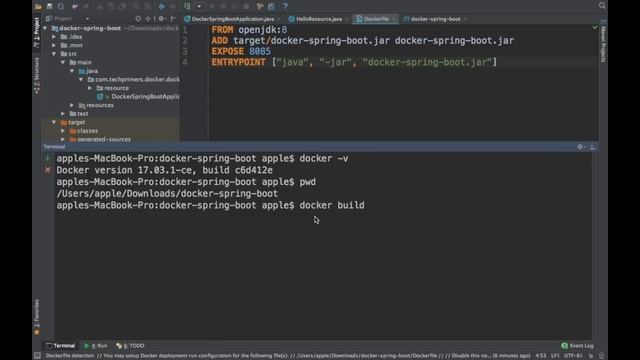Click the TODO bottom tool button
Screen dimensions: 640x360
click(130, 346)
